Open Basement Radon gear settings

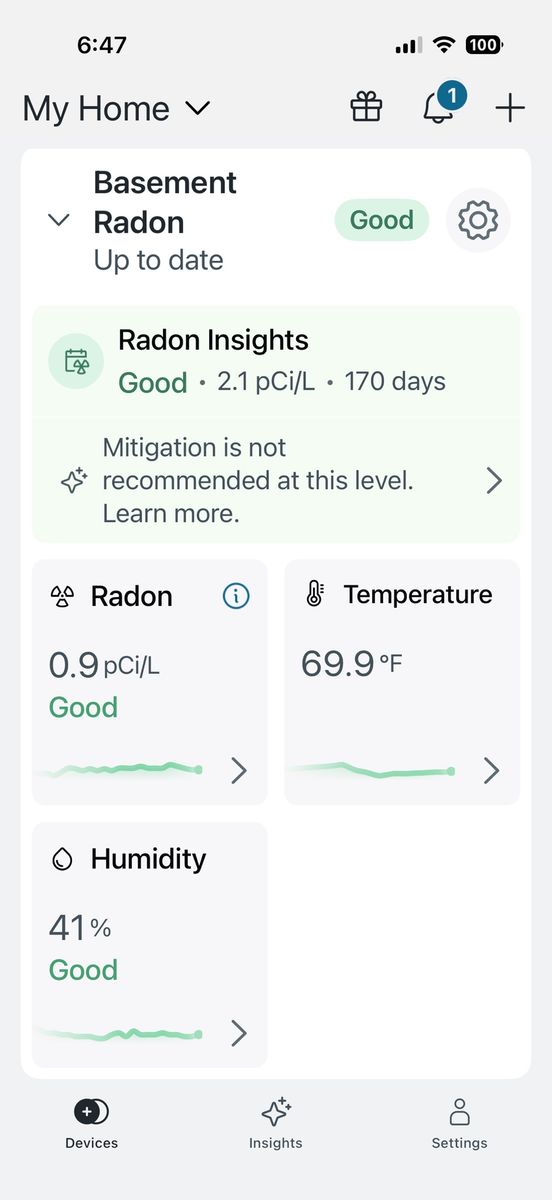click(478, 219)
